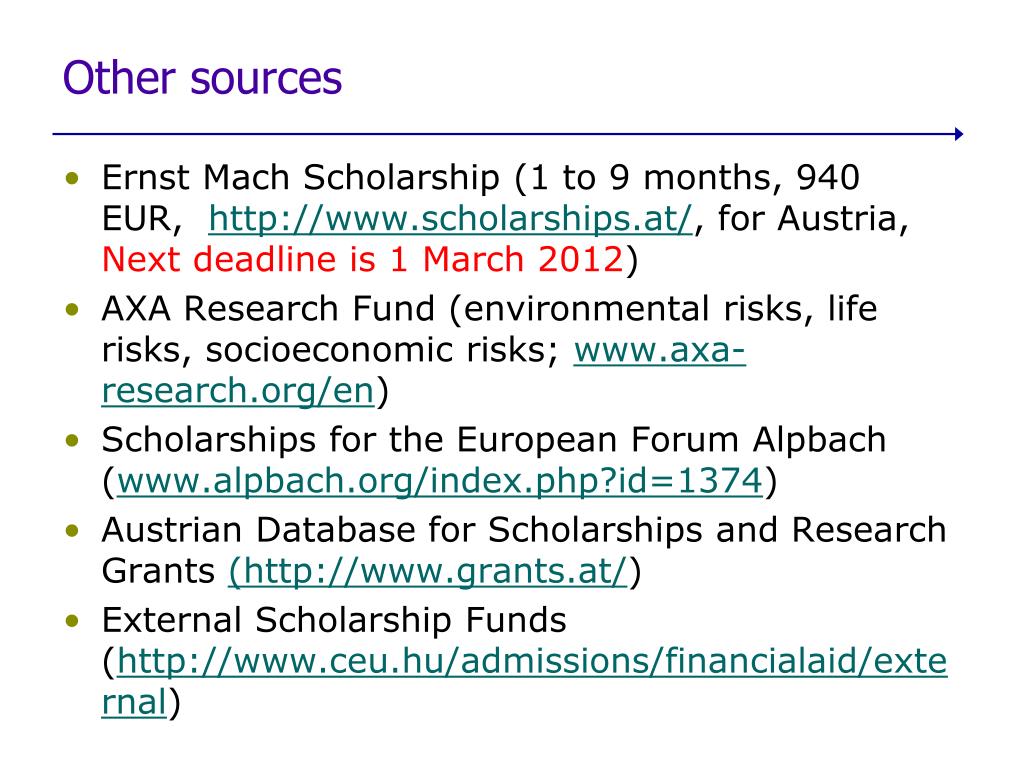Click the bullet dot beside Austrian Database
Screen dimensions: 1024x768
pos(72,530)
